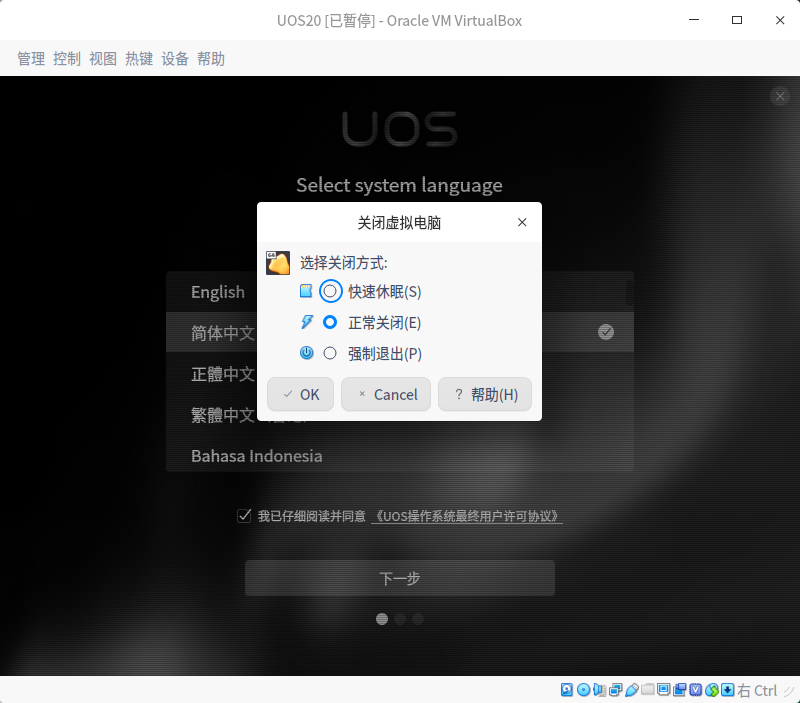Open the 设备 menu
Viewport: 800px width, 703px height.
tap(175, 59)
